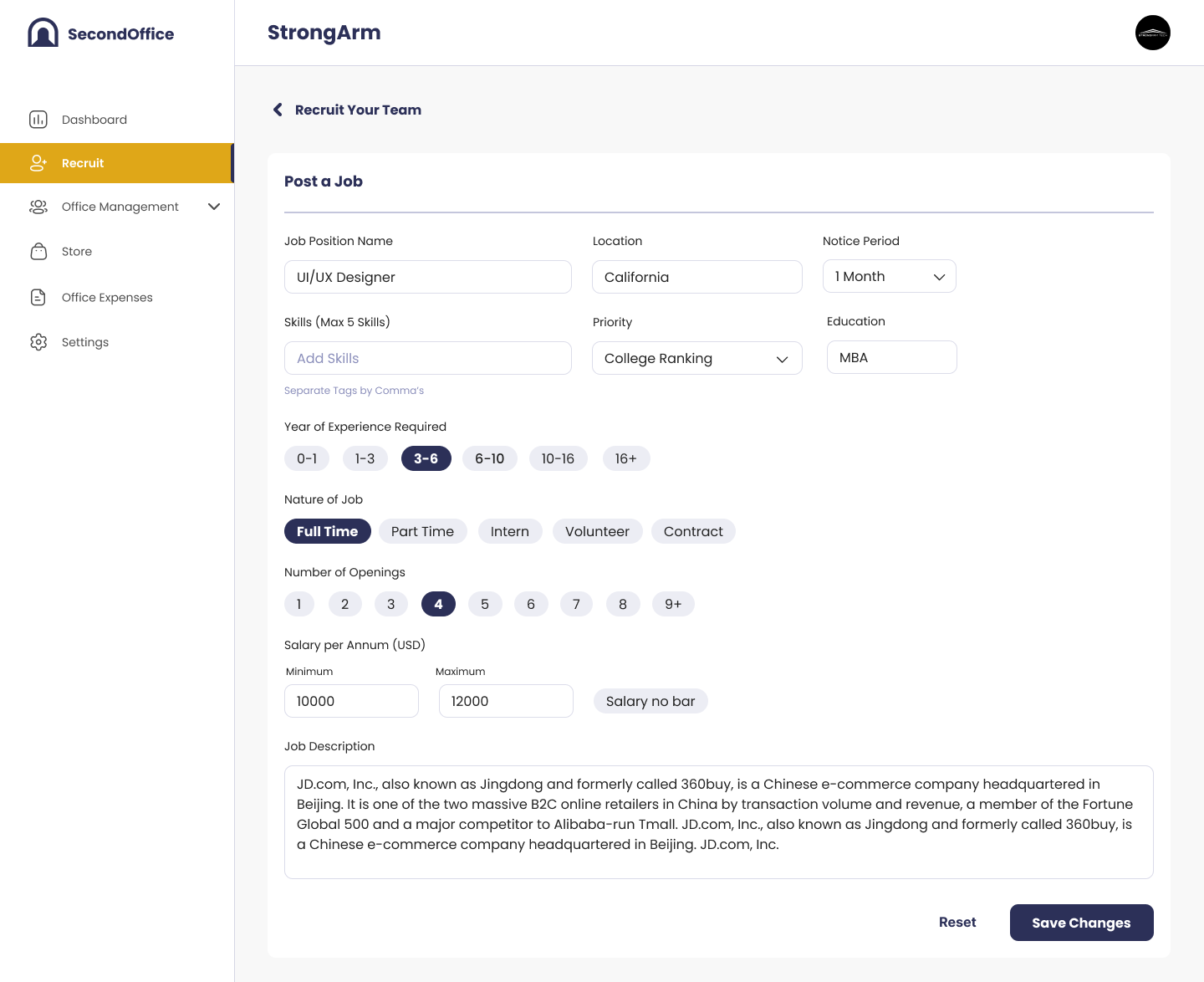Choose Part Time job nature

tap(423, 531)
